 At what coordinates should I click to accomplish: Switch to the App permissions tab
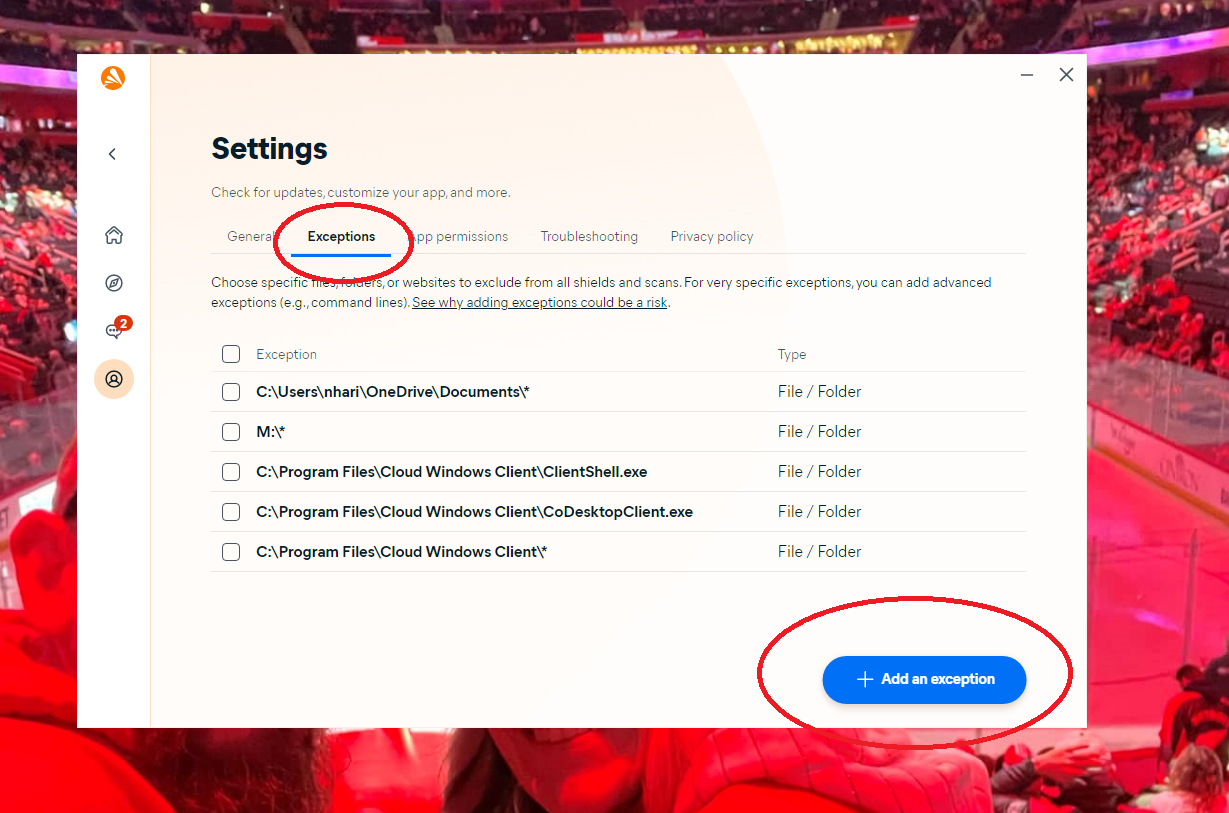tap(458, 237)
